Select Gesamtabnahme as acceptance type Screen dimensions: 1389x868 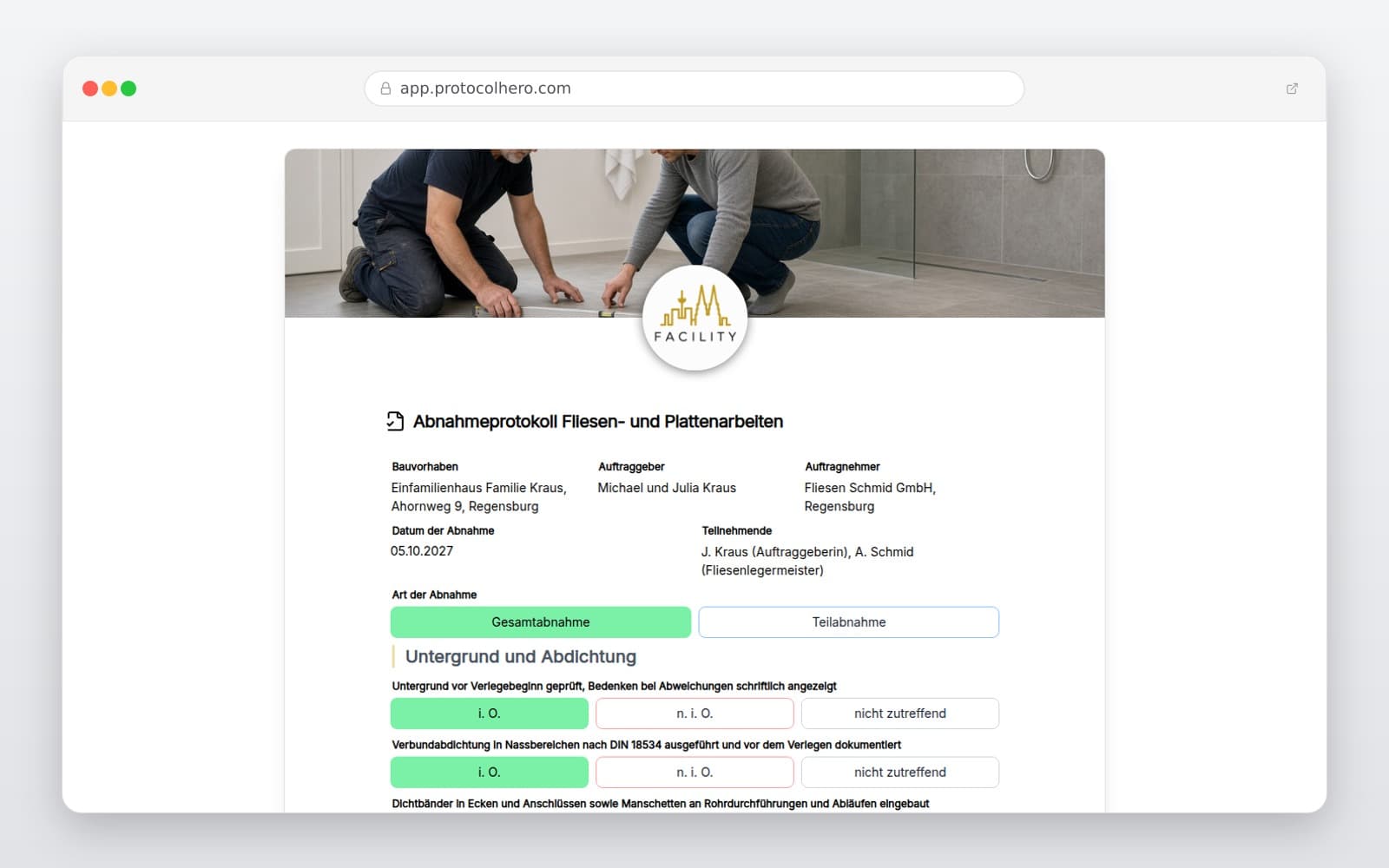[541, 622]
